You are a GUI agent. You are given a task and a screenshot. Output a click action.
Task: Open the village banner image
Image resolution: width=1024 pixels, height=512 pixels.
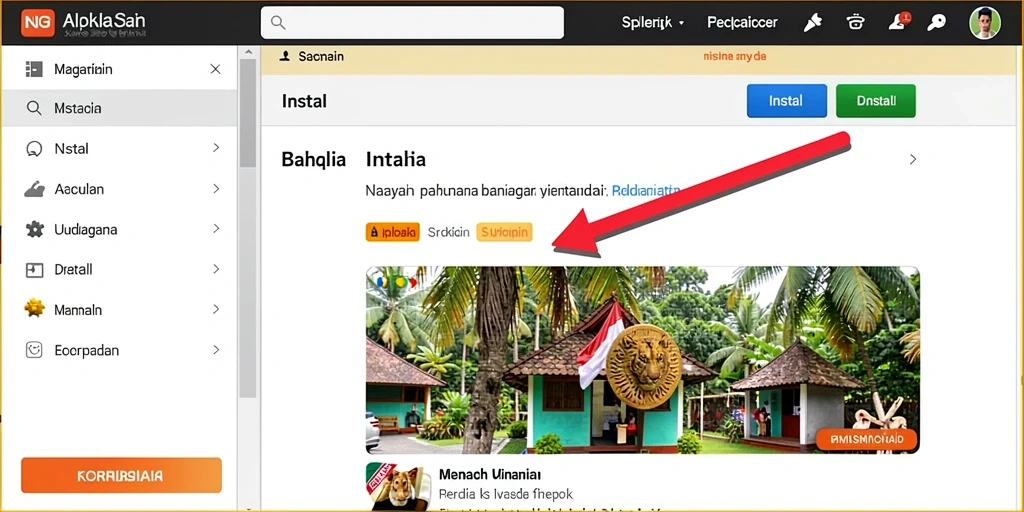click(x=643, y=360)
